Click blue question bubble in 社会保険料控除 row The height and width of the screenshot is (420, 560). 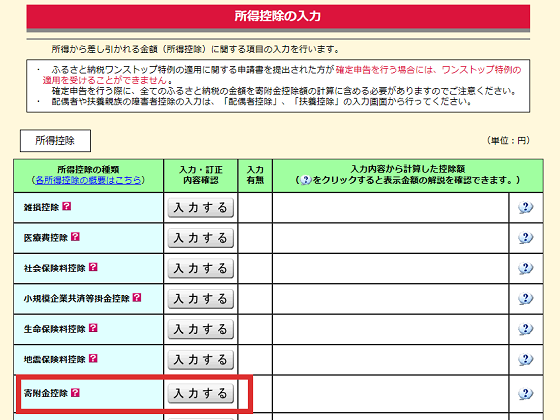tap(525, 268)
